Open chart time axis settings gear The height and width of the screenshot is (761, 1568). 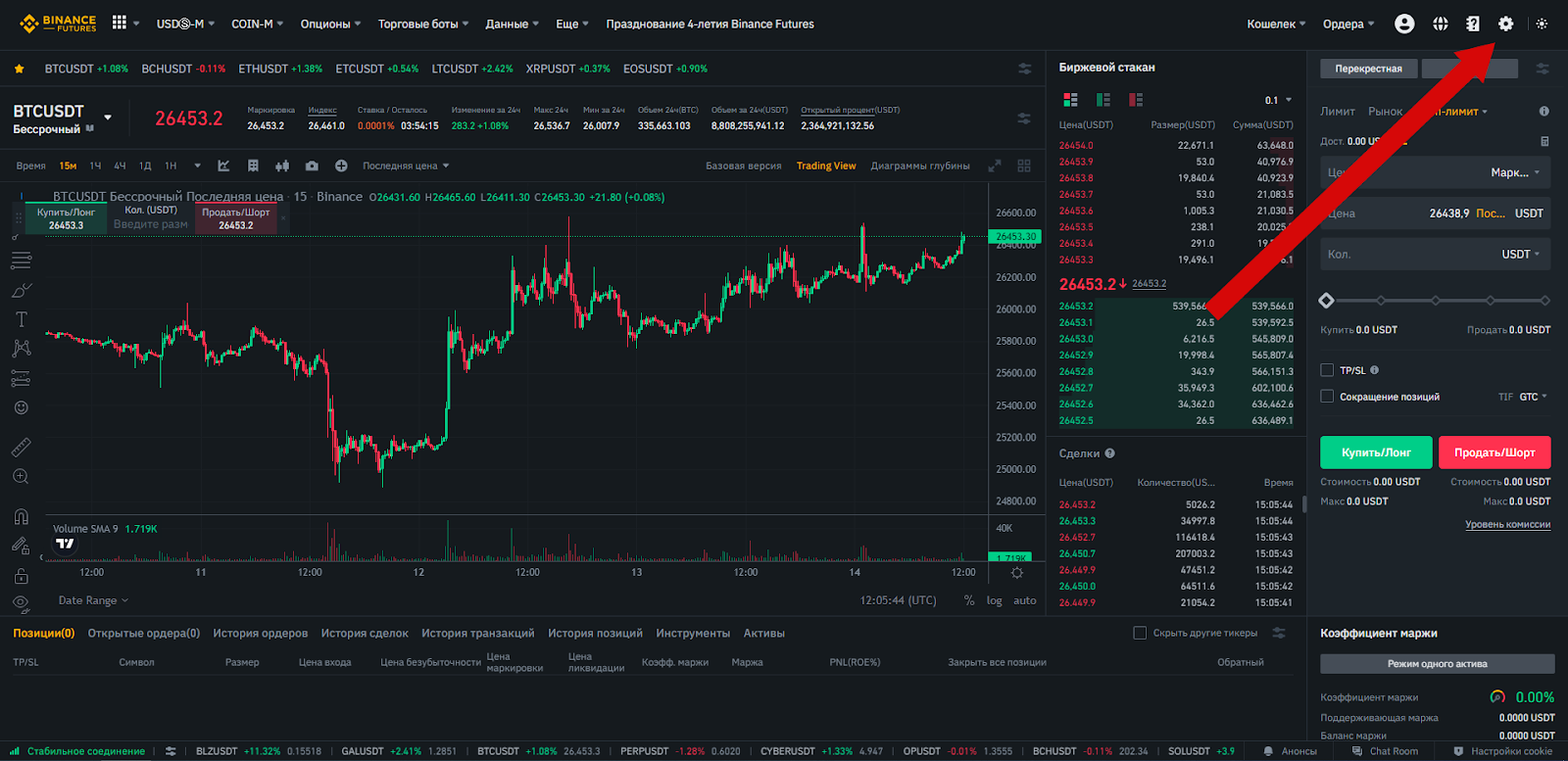[1016, 573]
